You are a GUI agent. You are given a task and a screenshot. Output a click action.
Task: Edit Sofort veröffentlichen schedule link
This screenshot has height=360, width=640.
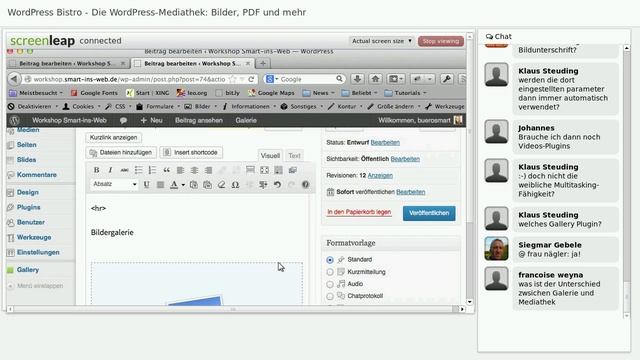tap(411, 192)
